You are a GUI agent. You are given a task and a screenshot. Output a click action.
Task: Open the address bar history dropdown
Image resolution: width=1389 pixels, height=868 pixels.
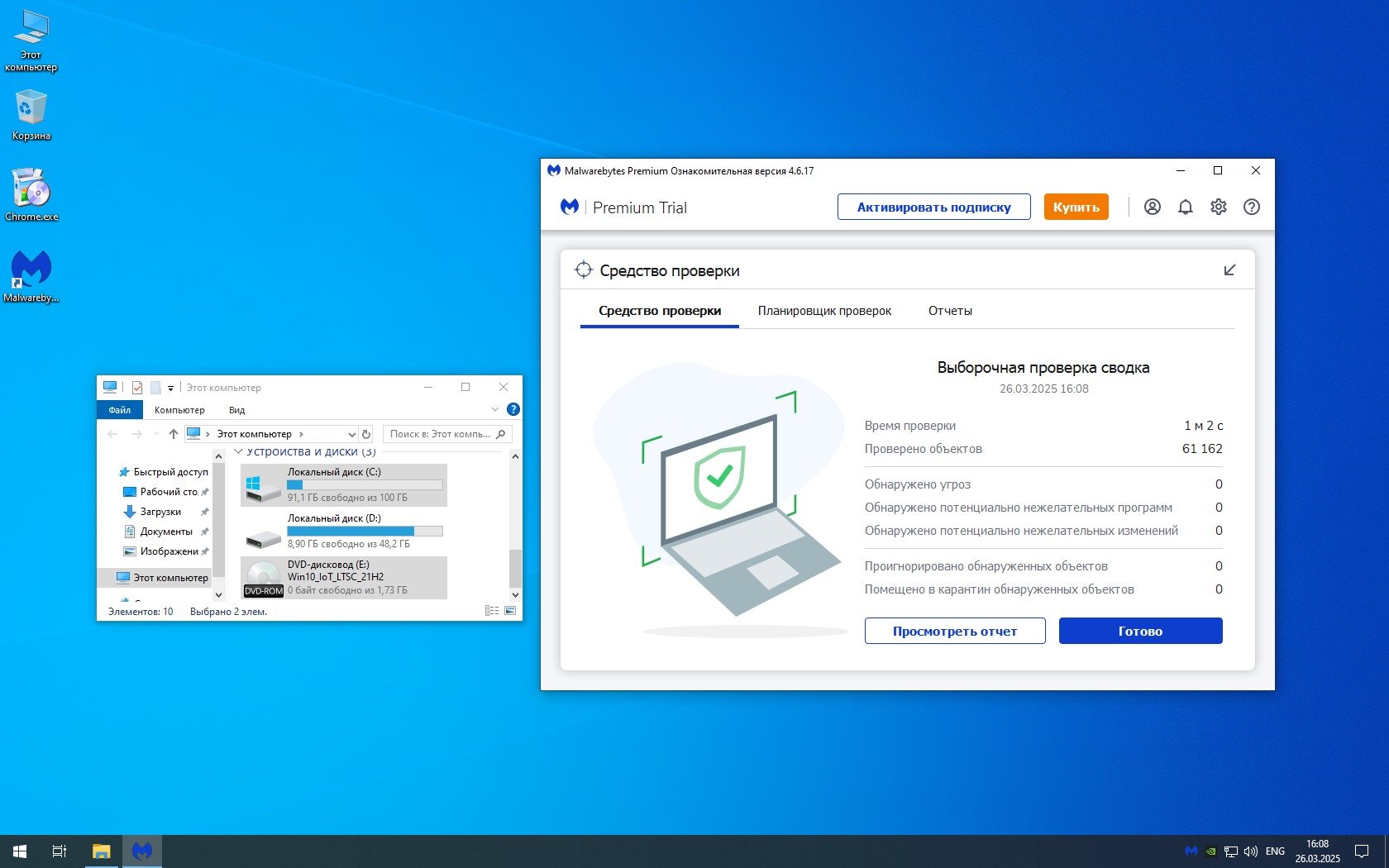point(351,434)
